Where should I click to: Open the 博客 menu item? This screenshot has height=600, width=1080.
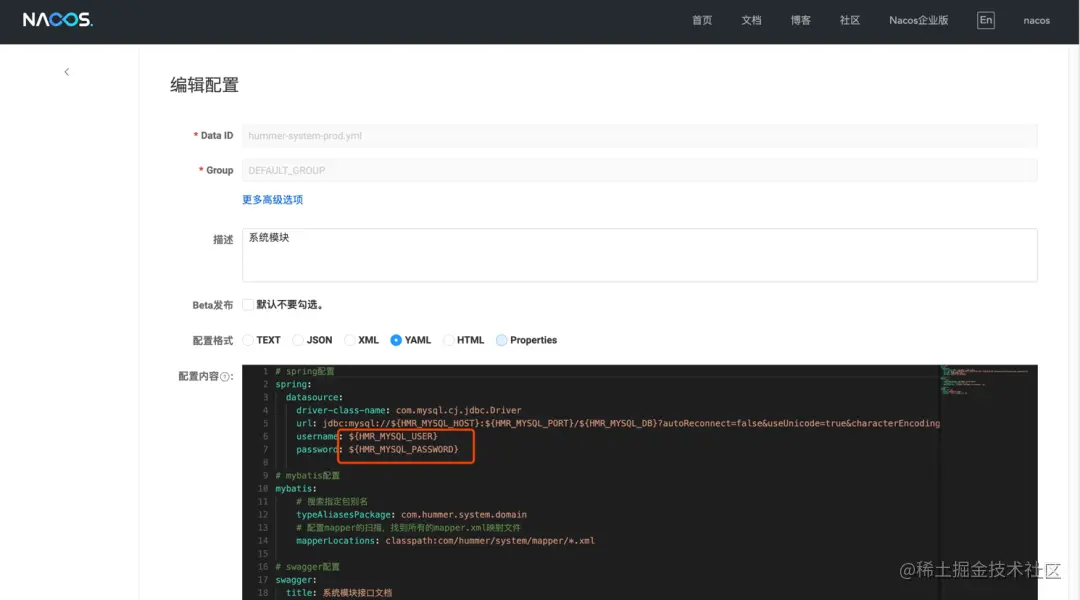[800, 21]
